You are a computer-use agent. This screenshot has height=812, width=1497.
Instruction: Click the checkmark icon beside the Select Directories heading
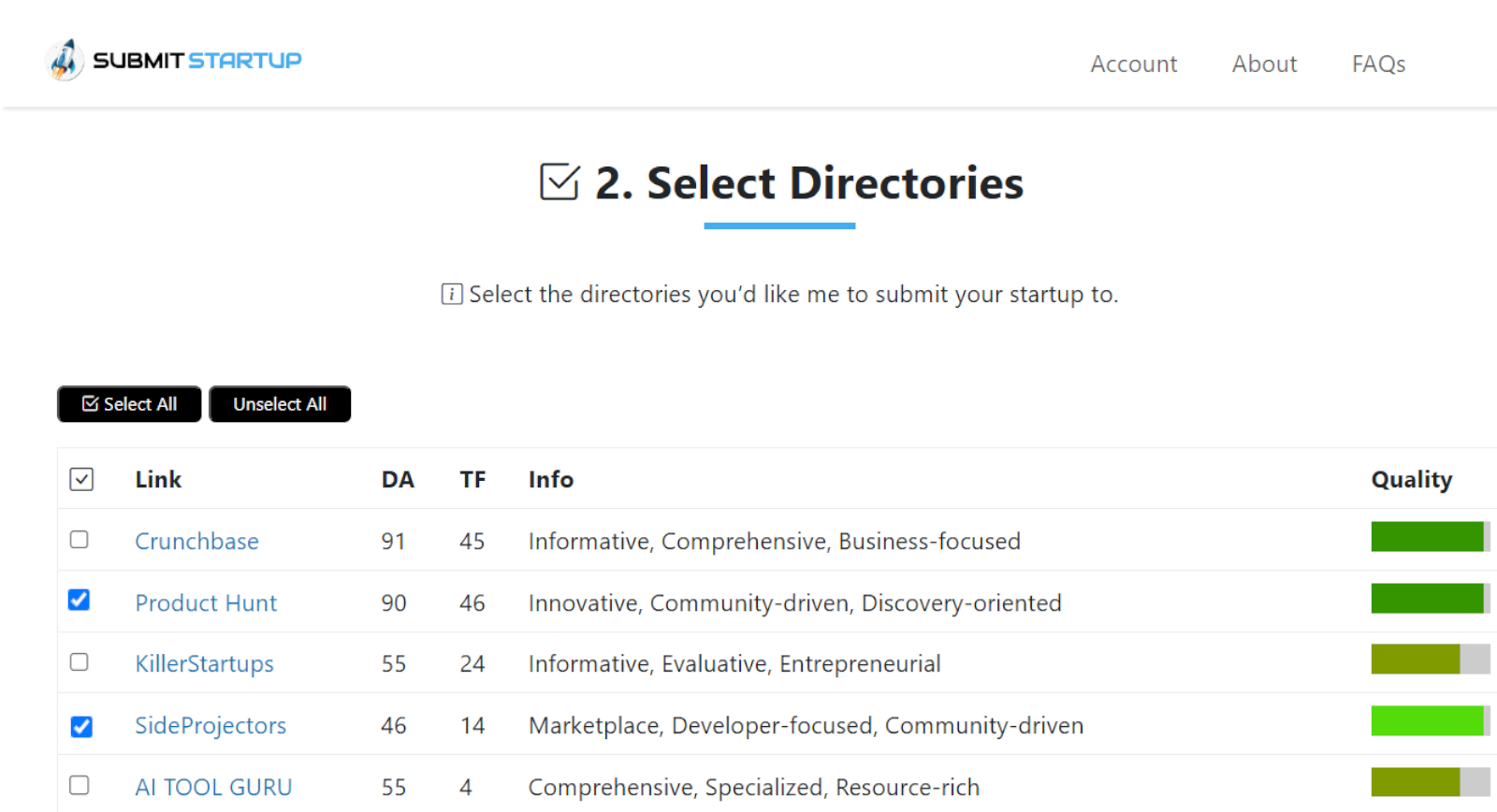coord(560,182)
